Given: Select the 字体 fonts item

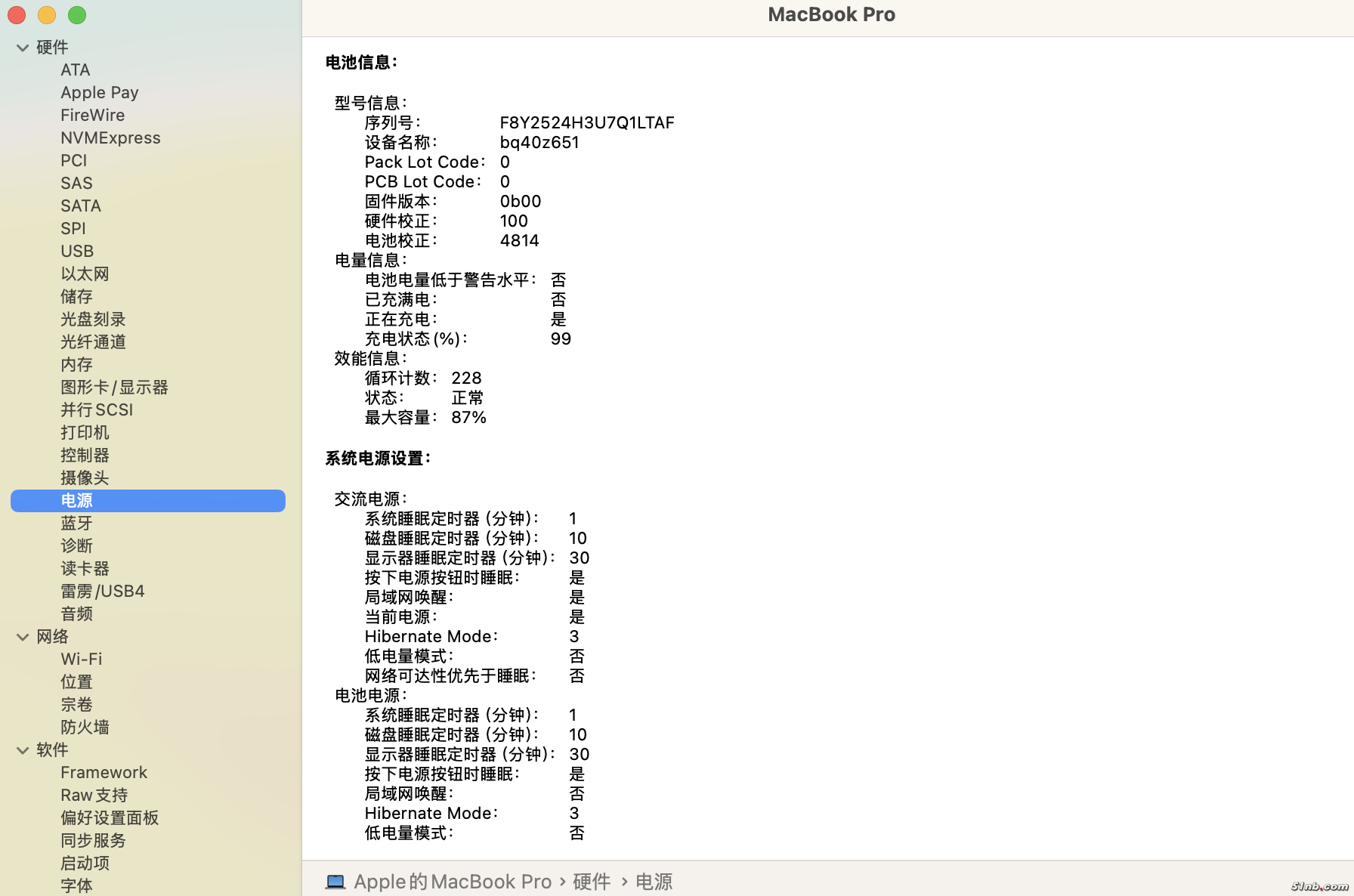Looking at the screenshot, I should point(76,885).
